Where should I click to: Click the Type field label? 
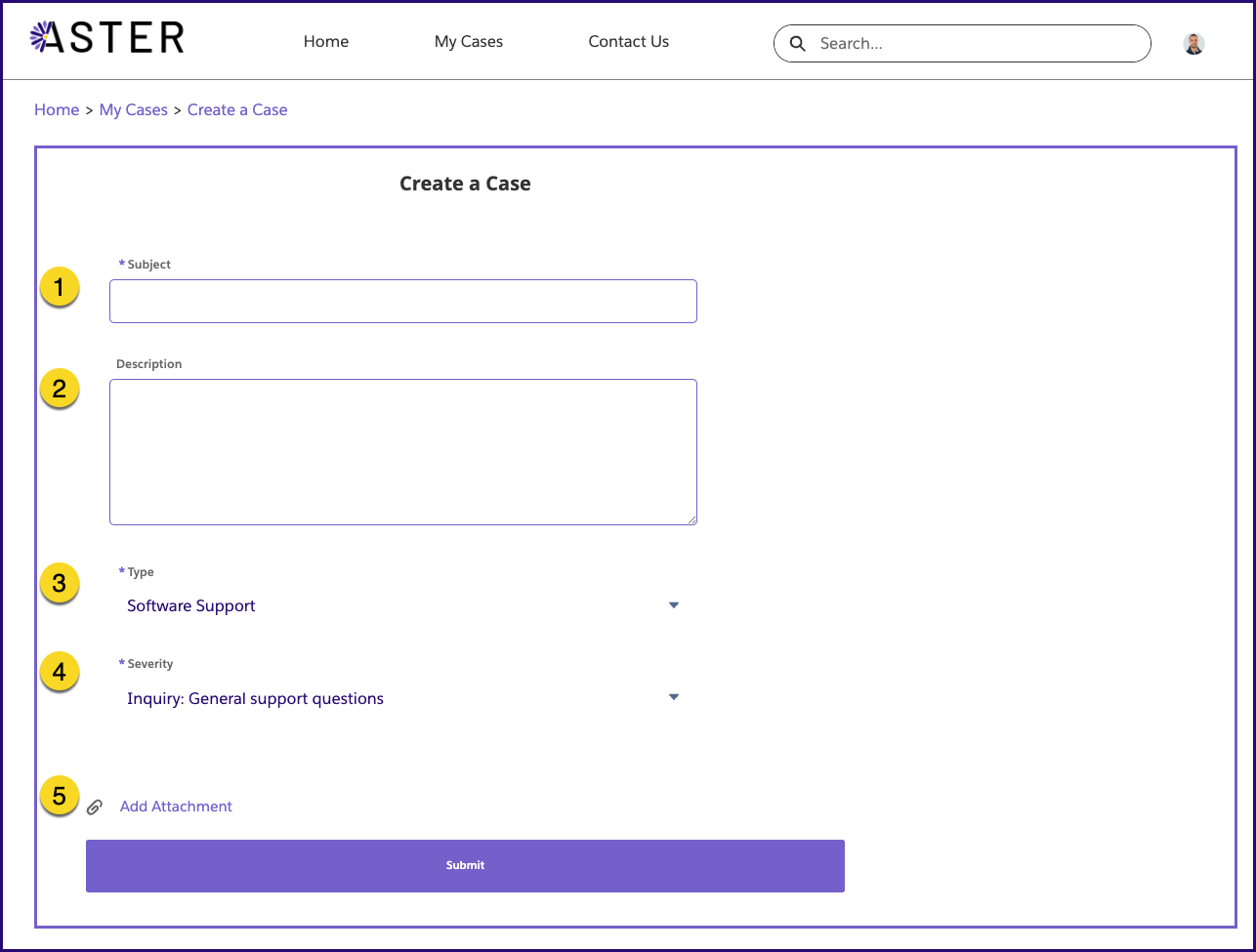[141, 572]
